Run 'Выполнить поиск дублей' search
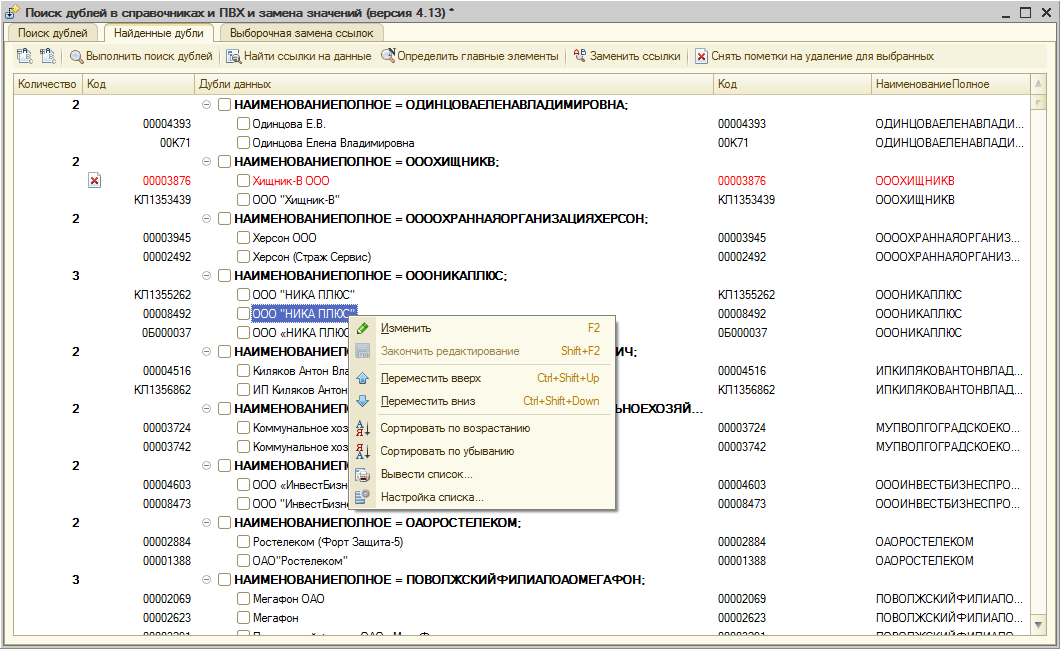The height and width of the screenshot is (649, 1060). (x=141, y=56)
